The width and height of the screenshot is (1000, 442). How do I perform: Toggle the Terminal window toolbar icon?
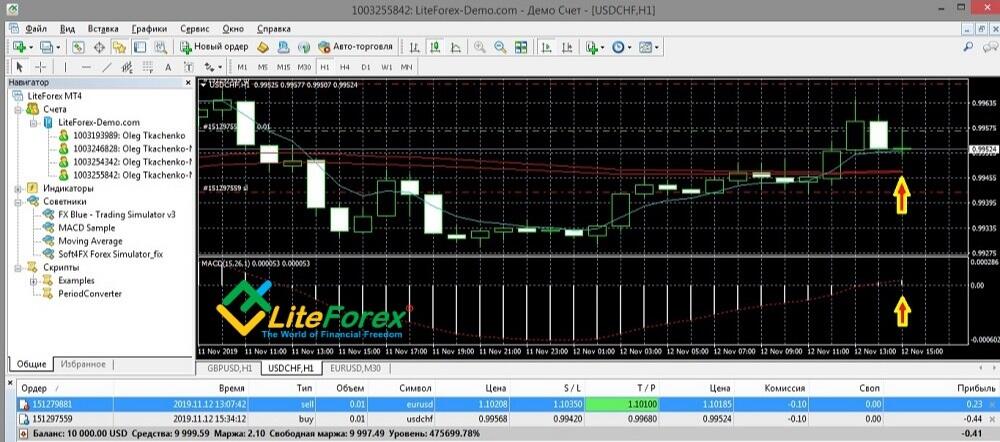140,47
